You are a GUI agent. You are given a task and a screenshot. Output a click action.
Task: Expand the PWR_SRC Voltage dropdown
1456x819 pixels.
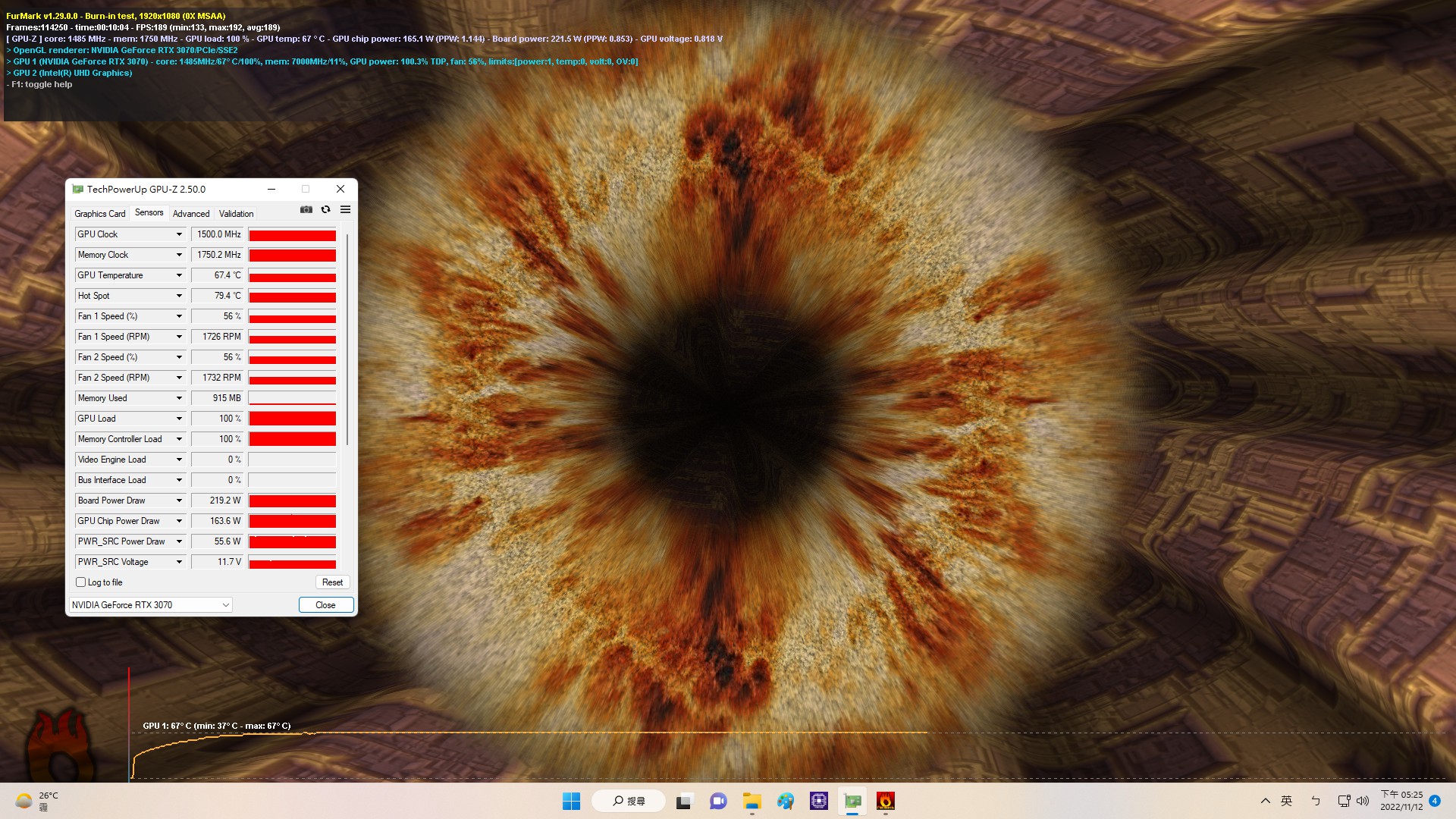click(x=179, y=562)
